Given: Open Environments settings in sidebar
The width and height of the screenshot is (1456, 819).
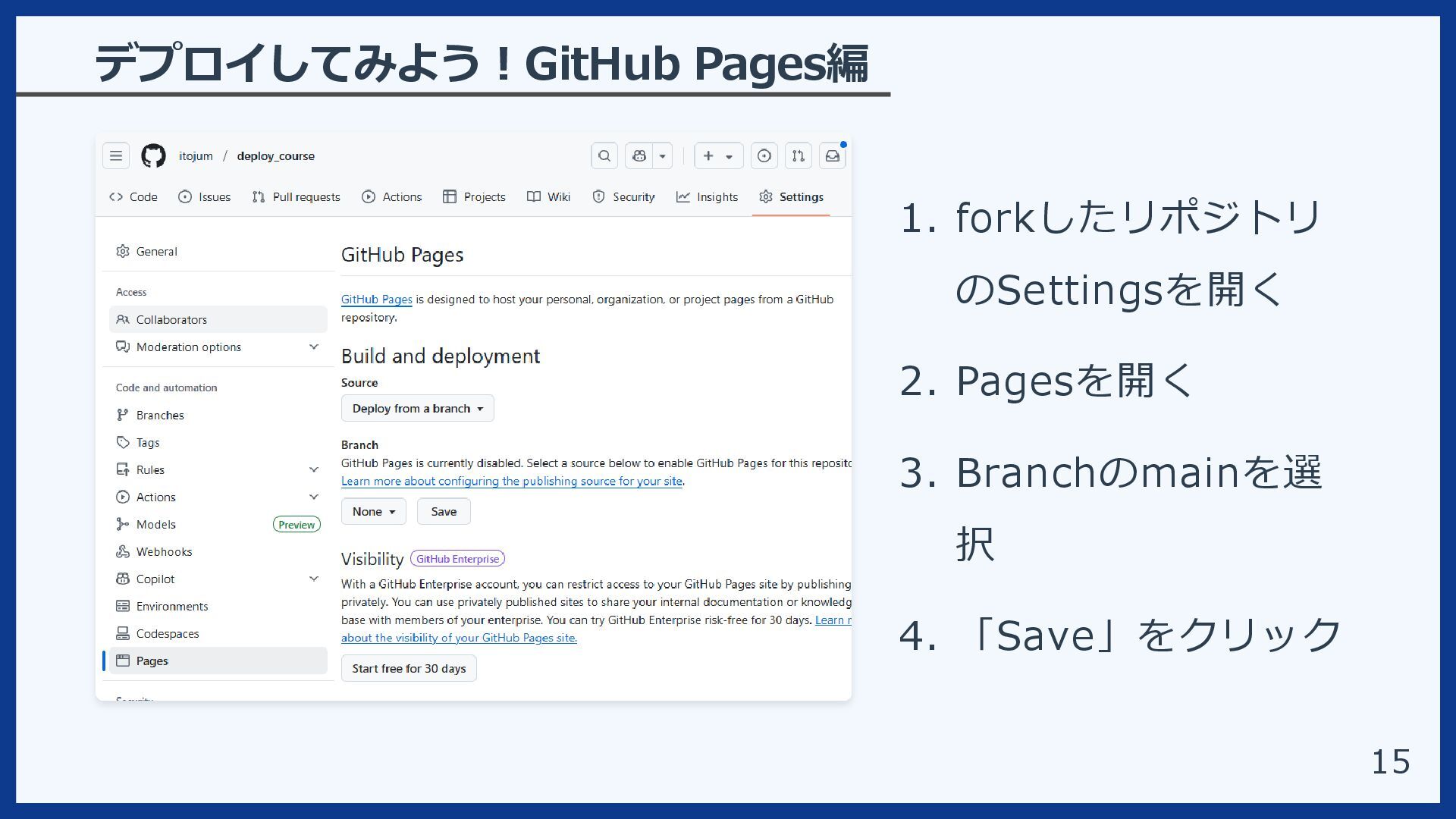Looking at the screenshot, I should click(218, 607).
